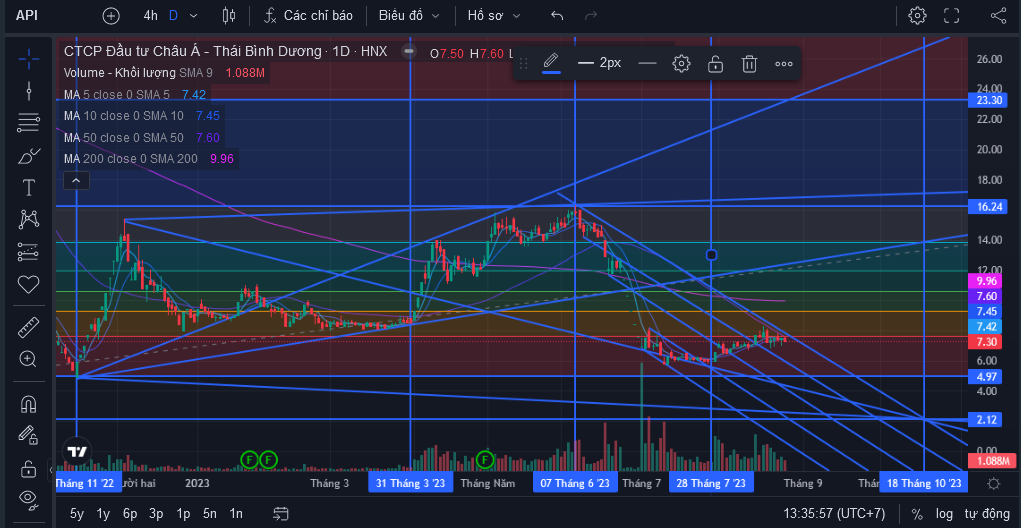Select the 5n date range
The width and height of the screenshot is (1021, 528).
click(209, 514)
